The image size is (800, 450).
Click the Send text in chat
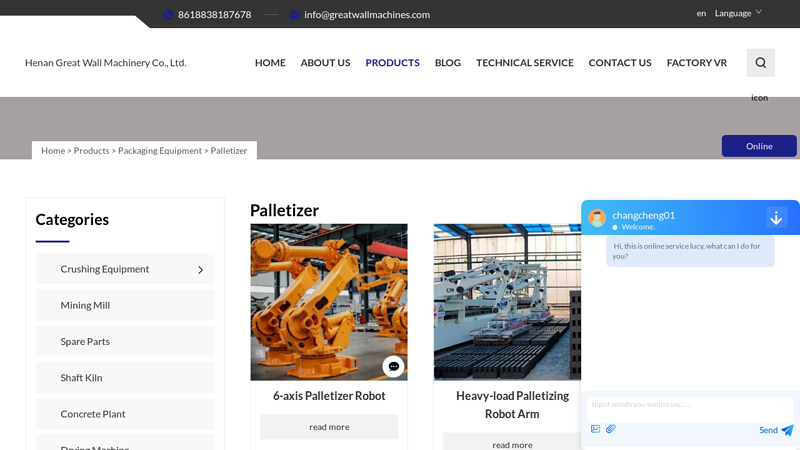(x=768, y=430)
